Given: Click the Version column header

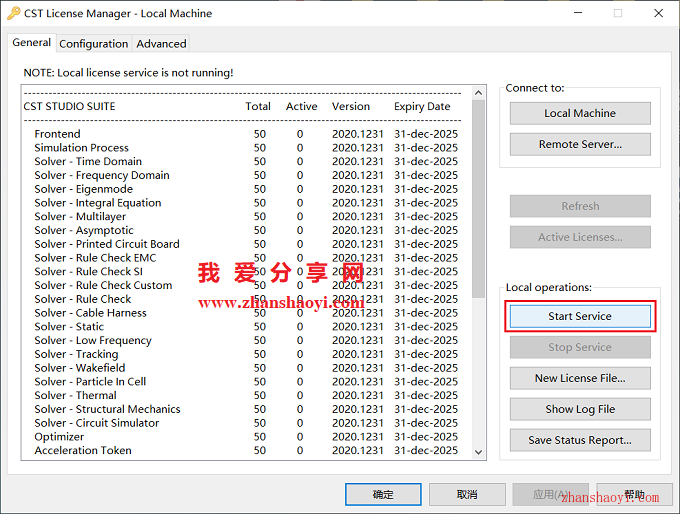Looking at the screenshot, I should [x=351, y=107].
